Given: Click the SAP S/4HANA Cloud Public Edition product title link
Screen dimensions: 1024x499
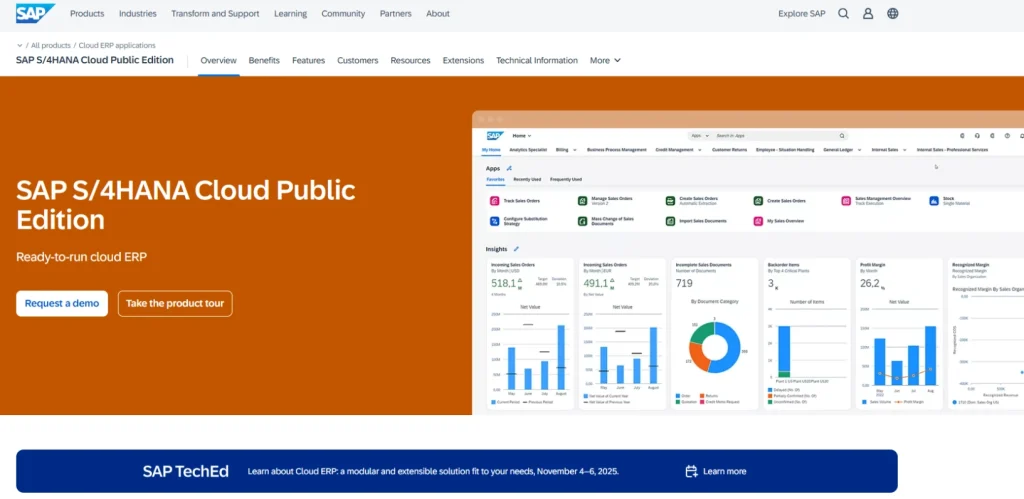Looking at the screenshot, I should point(95,60).
